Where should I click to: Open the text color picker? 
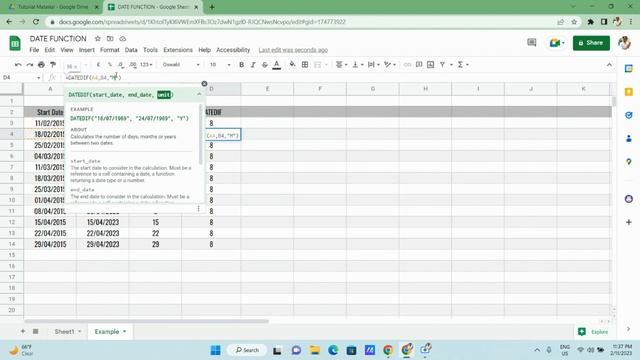point(276,64)
